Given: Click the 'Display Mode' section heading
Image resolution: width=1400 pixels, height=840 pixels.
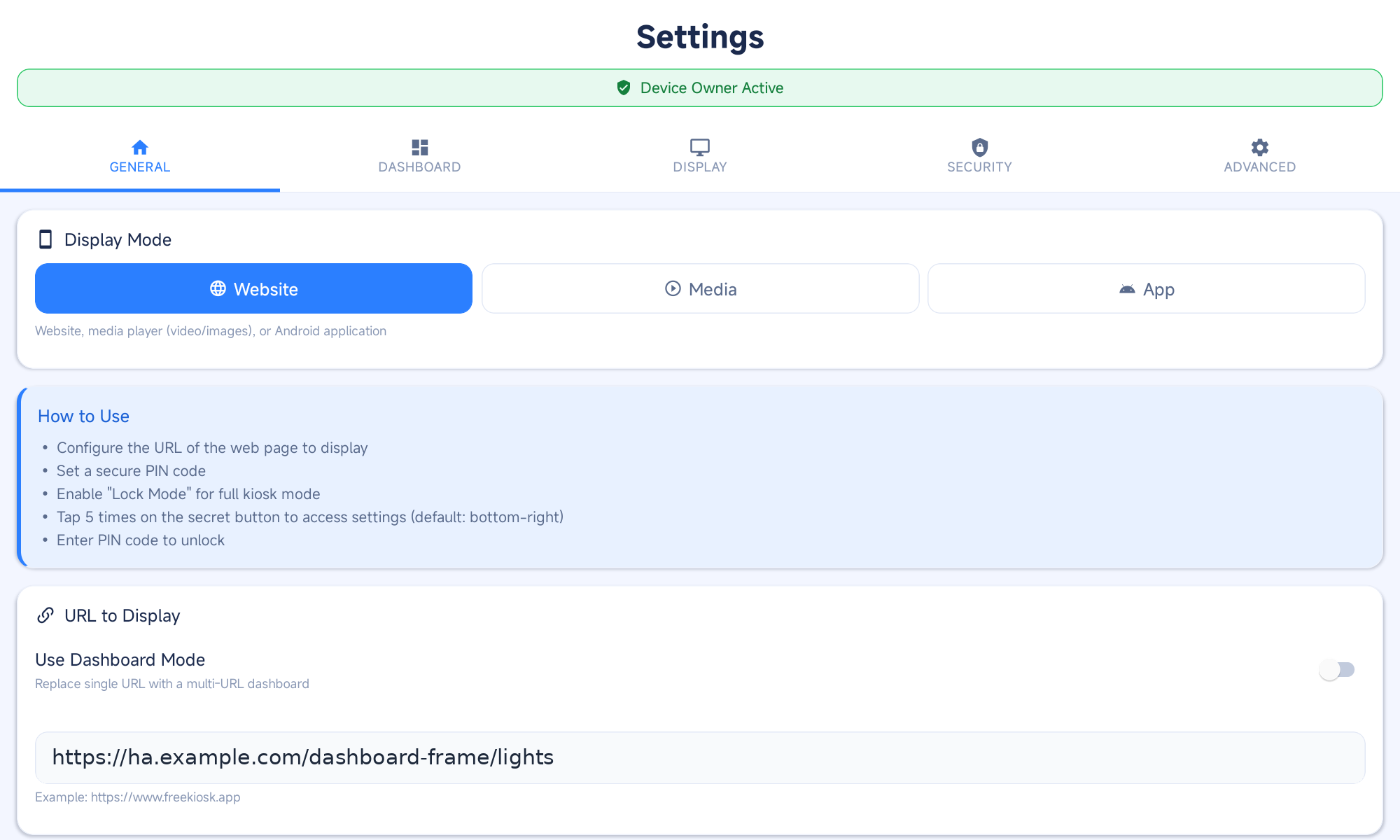Looking at the screenshot, I should pyautogui.click(x=118, y=239).
